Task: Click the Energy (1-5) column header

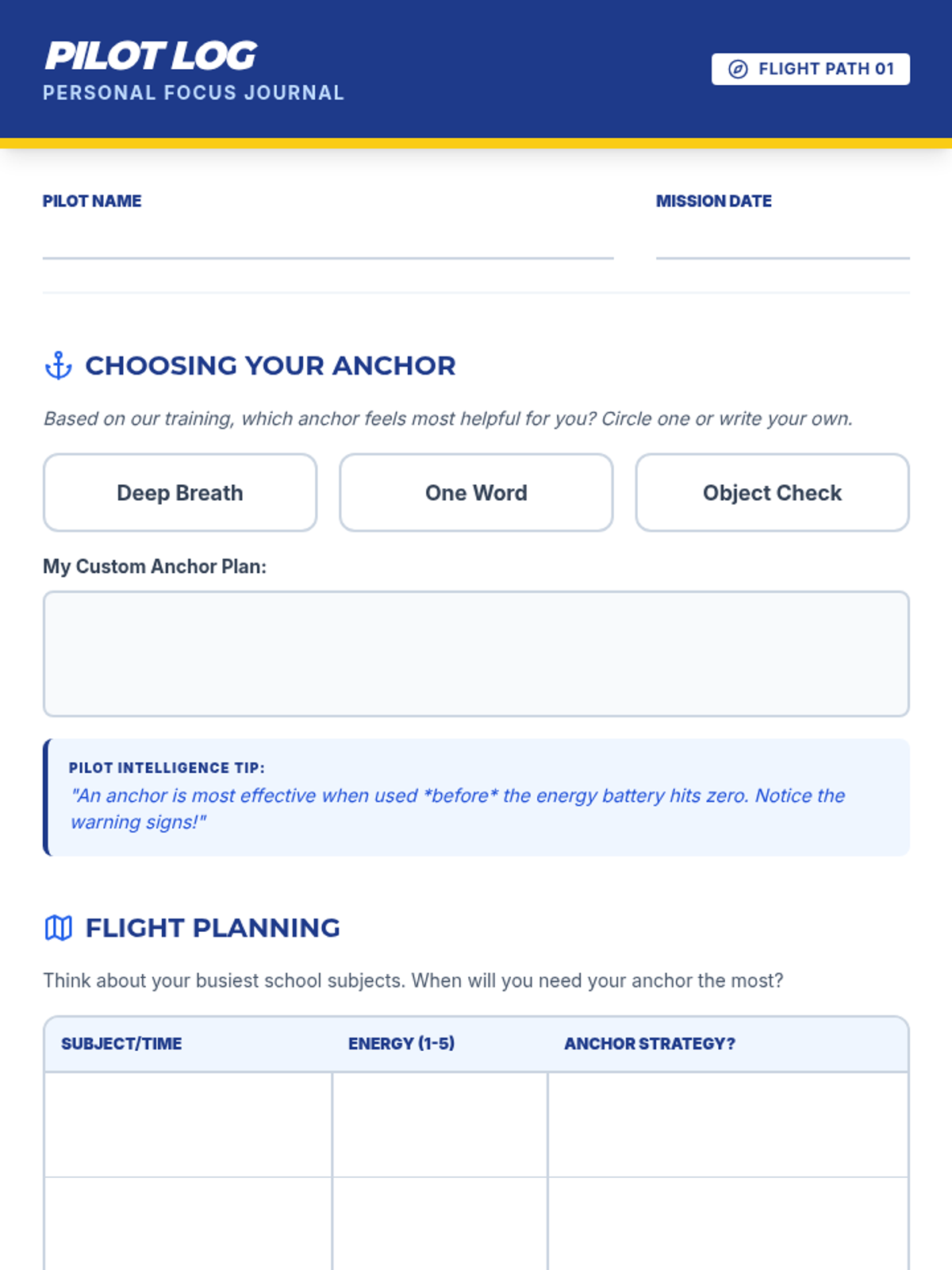Action: 401,1044
